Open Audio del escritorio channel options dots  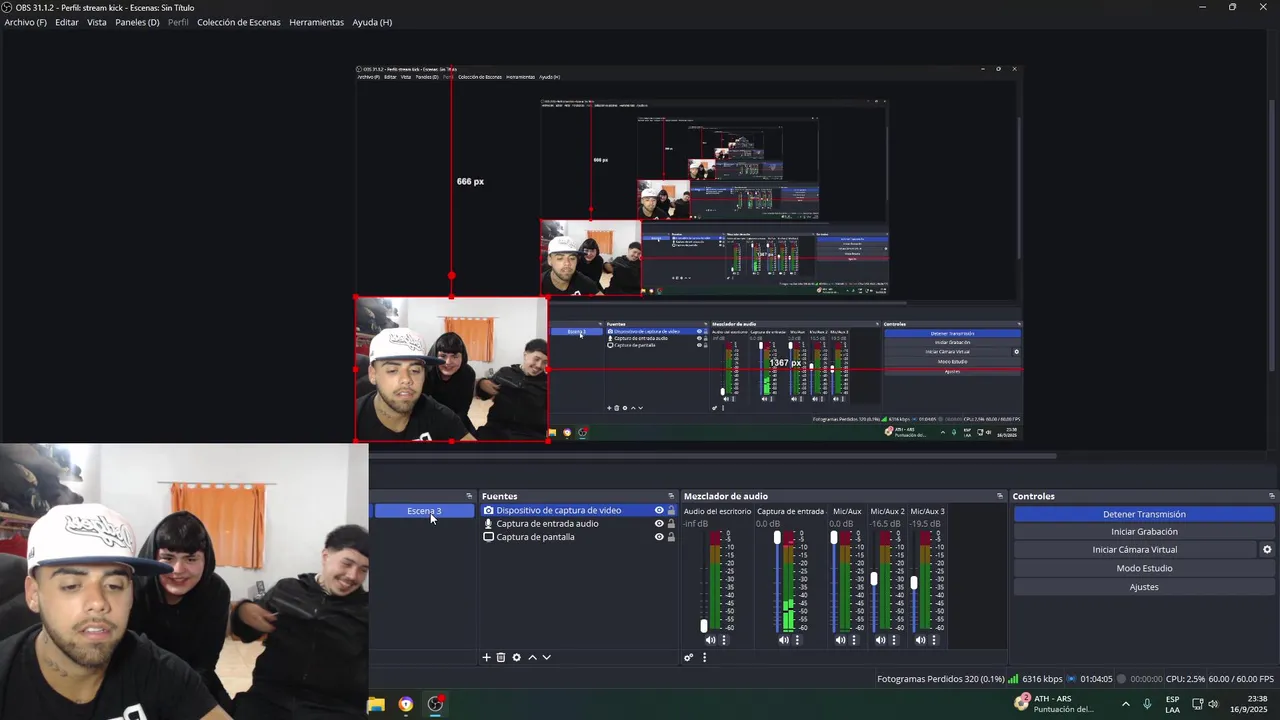[x=724, y=640]
